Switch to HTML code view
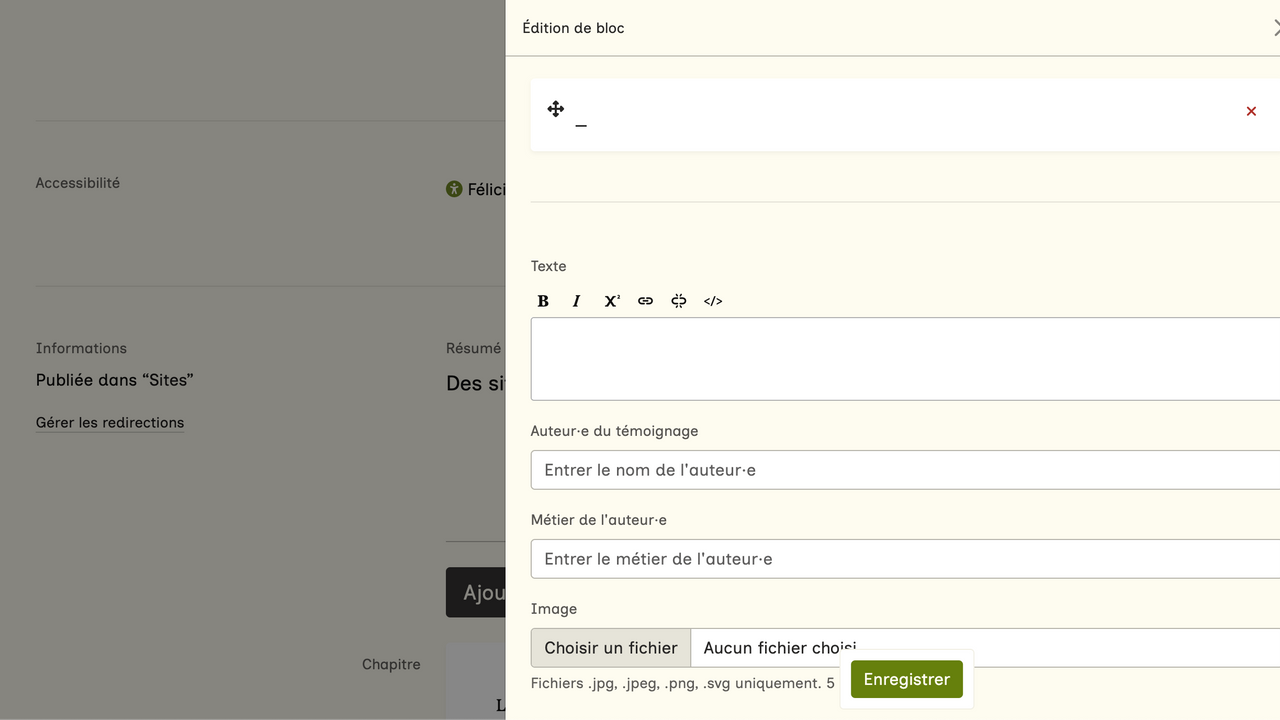The height and width of the screenshot is (720, 1280). [713, 301]
